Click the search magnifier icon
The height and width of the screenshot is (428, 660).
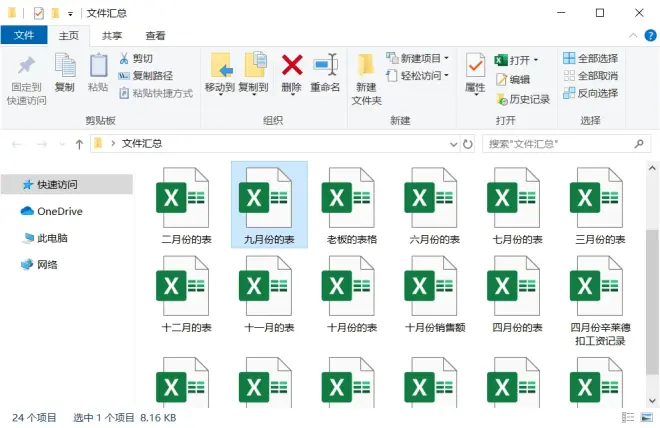639,144
